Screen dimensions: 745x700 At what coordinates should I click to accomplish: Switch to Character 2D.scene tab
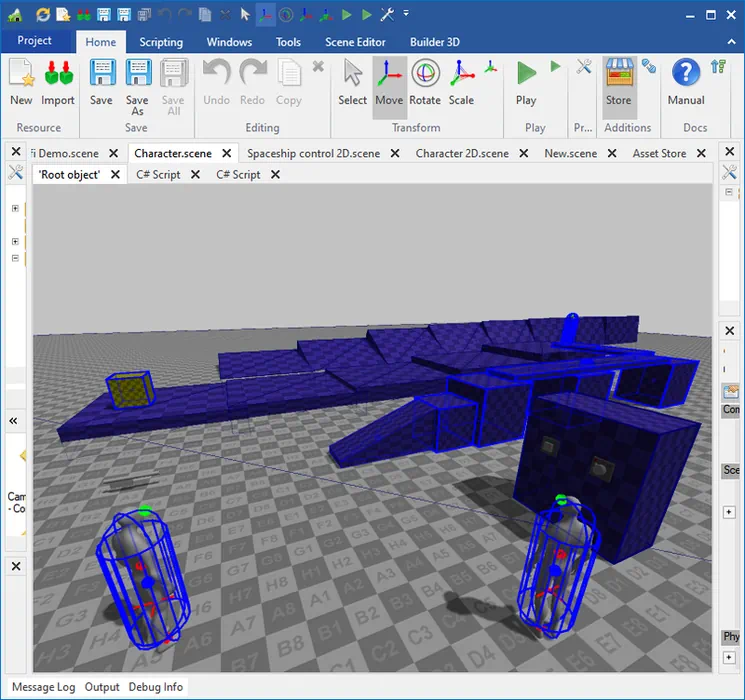(x=462, y=153)
